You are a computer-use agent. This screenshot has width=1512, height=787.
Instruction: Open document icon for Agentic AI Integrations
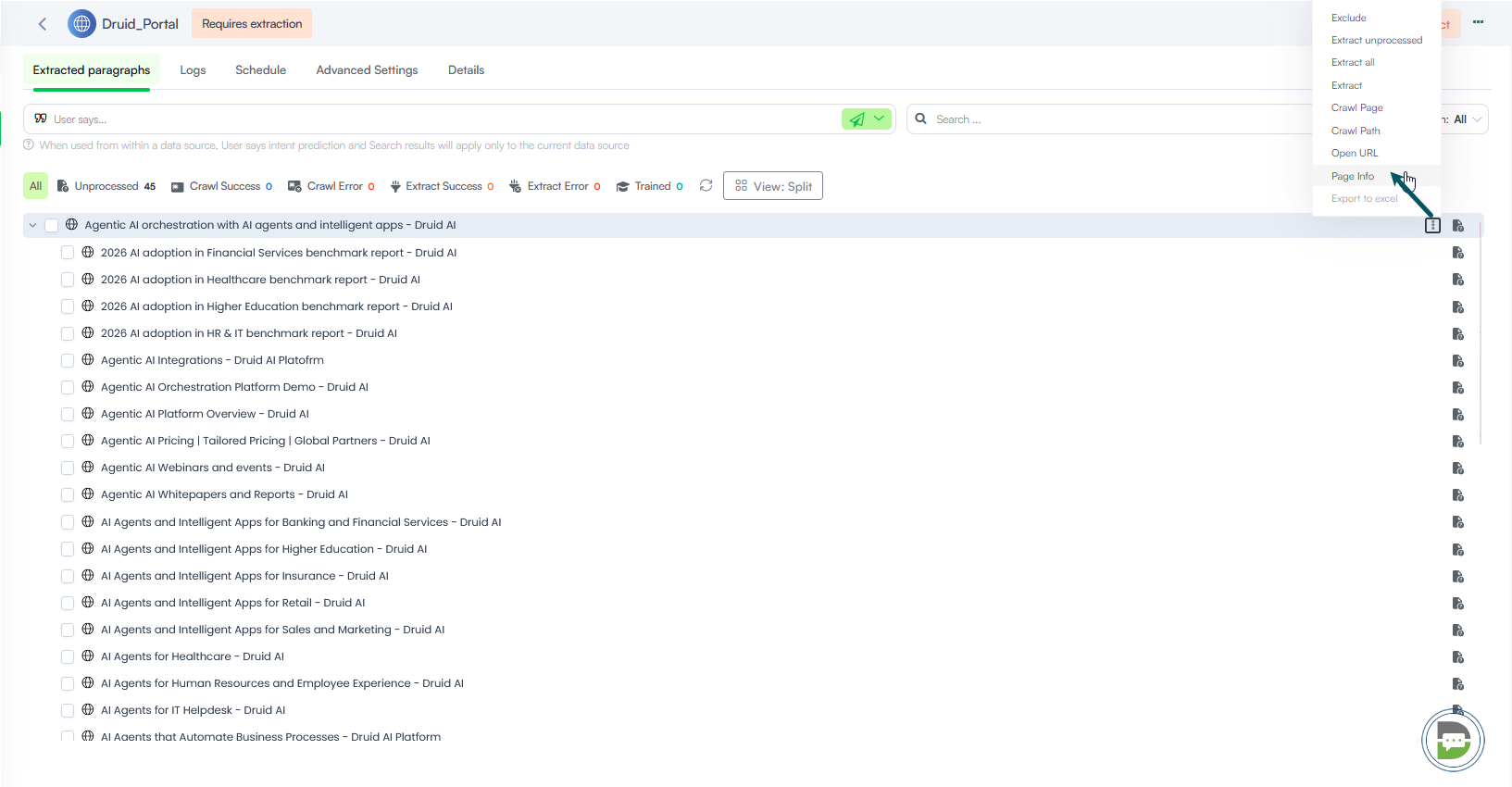tap(1458, 360)
